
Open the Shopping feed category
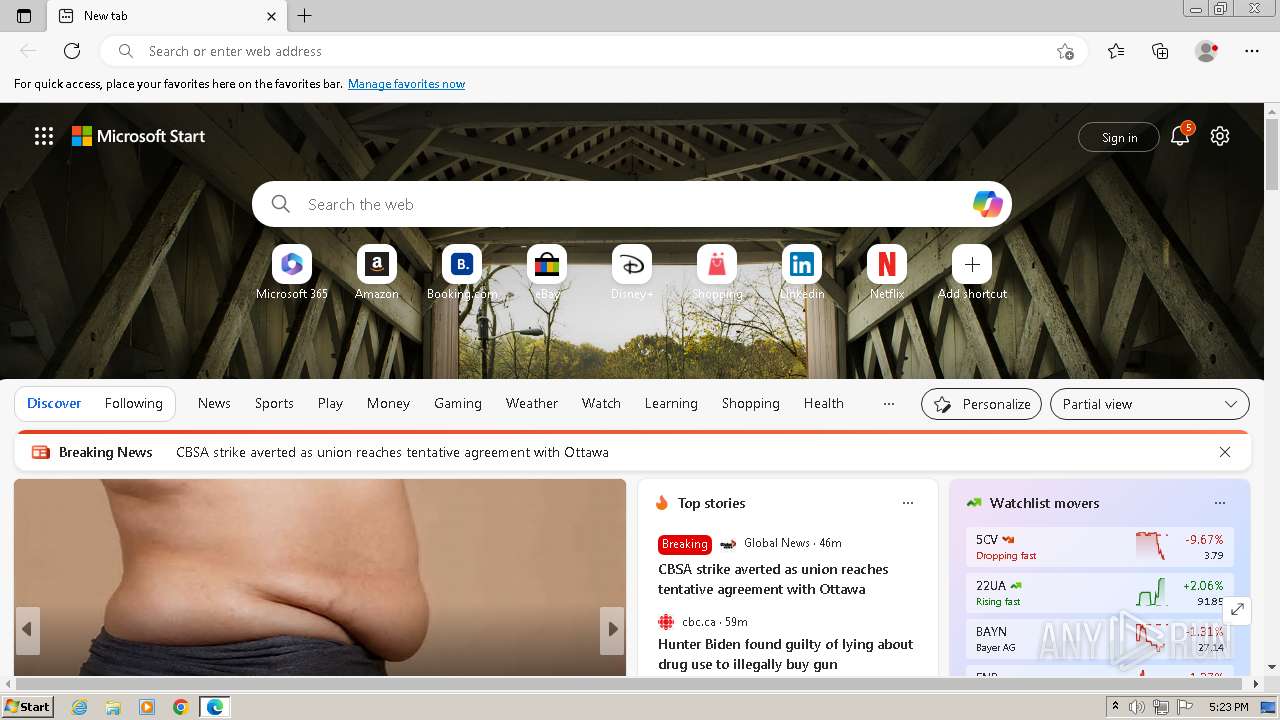pos(751,404)
